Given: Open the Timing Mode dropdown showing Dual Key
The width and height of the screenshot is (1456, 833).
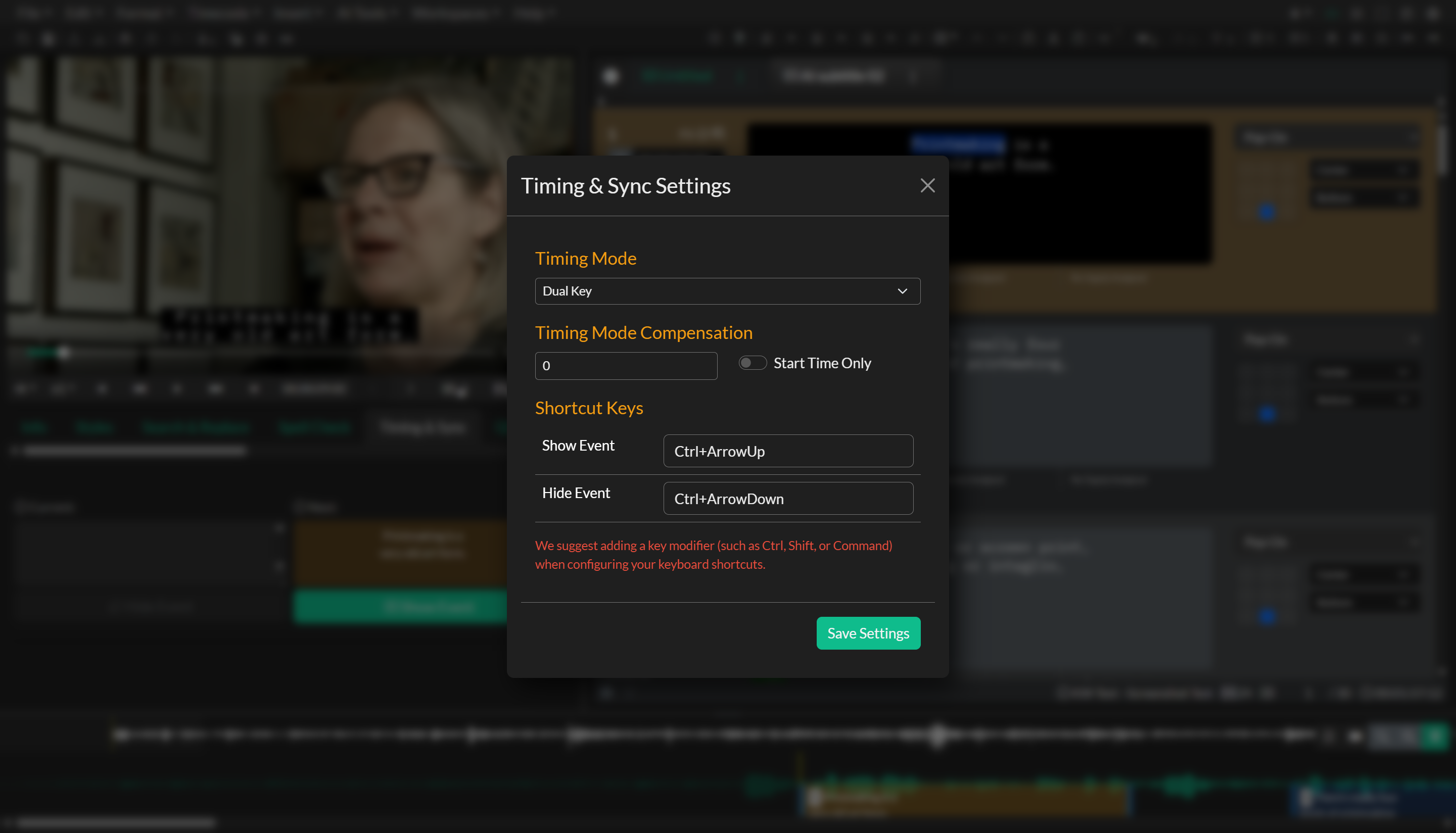Looking at the screenshot, I should [x=727, y=291].
